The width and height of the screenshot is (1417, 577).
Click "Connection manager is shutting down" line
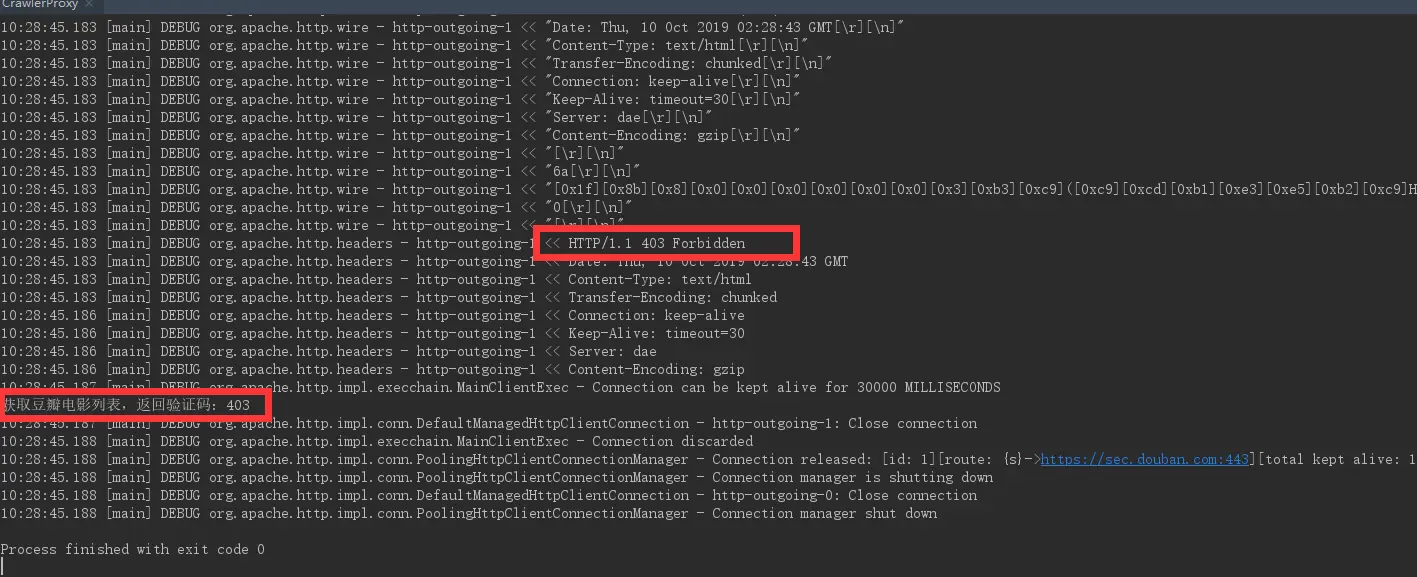(497, 477)
